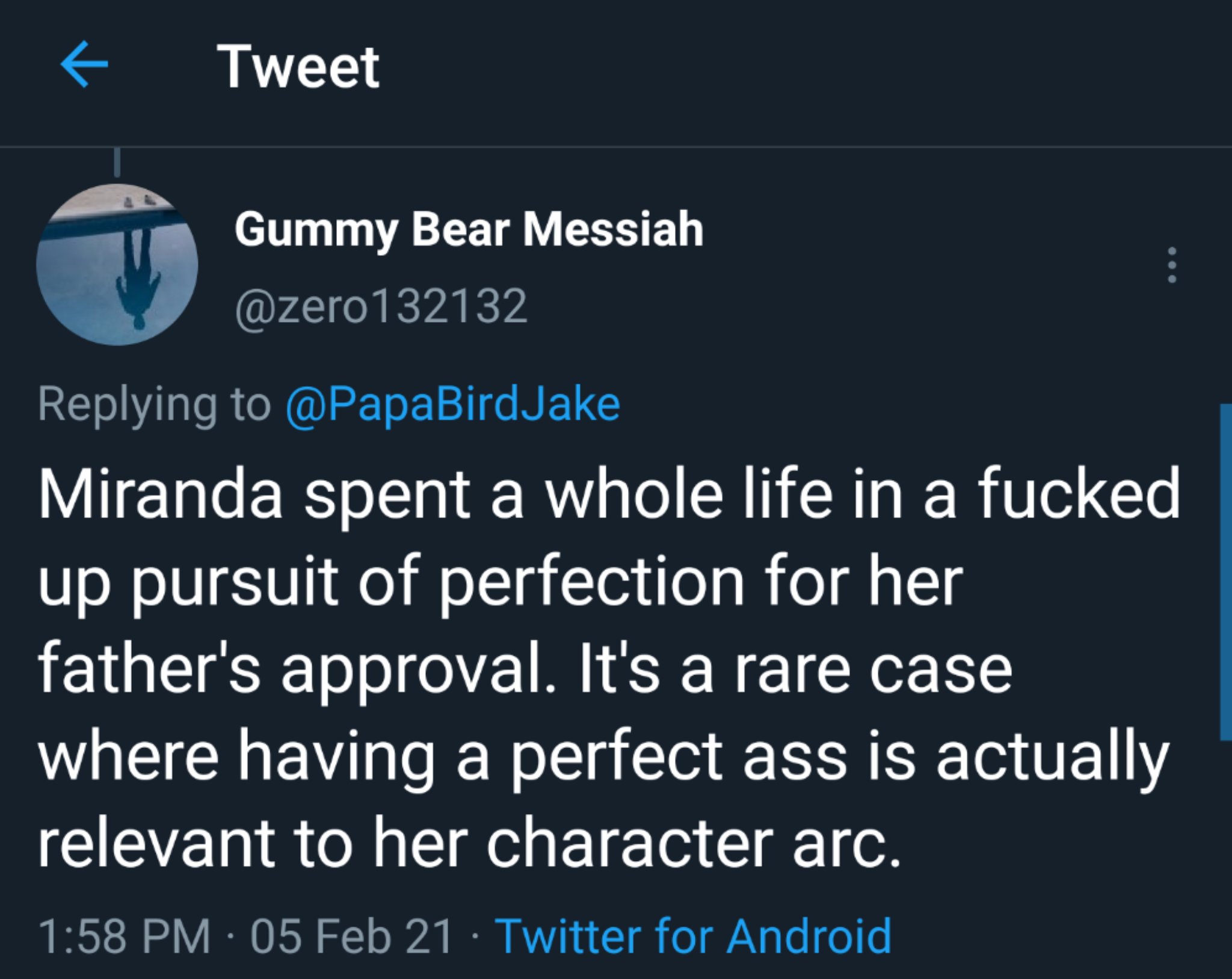Click the blue scrollbar on right edge
The width and height of the screenshot is (1232, 979).
pyautogui.click(x=1225, y=572)
